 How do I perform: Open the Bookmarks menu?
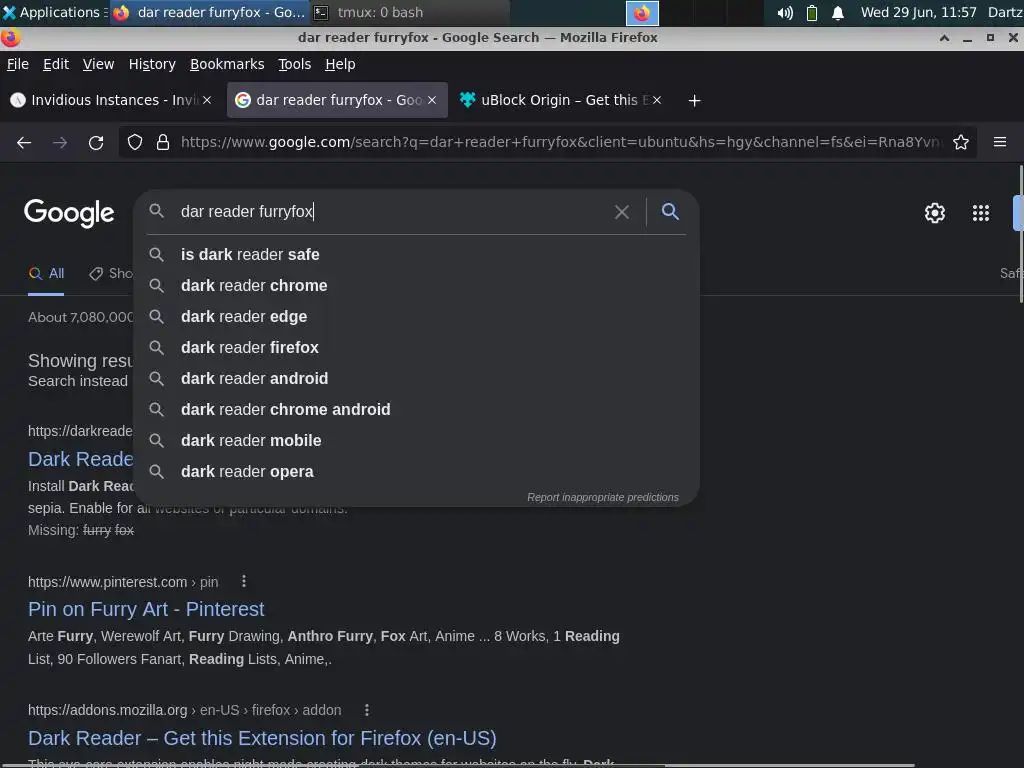coord(227,64)
